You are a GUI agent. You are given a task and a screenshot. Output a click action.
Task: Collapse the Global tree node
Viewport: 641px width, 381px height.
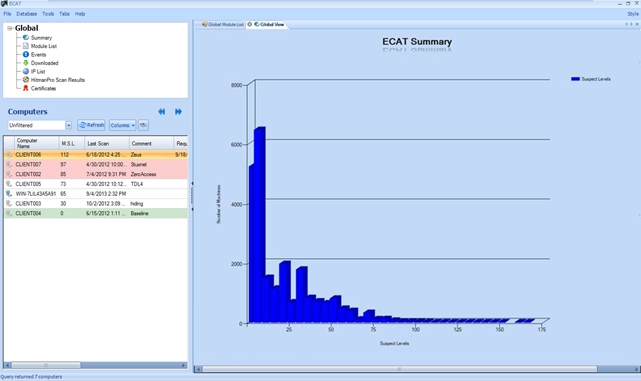click(10, 28)
